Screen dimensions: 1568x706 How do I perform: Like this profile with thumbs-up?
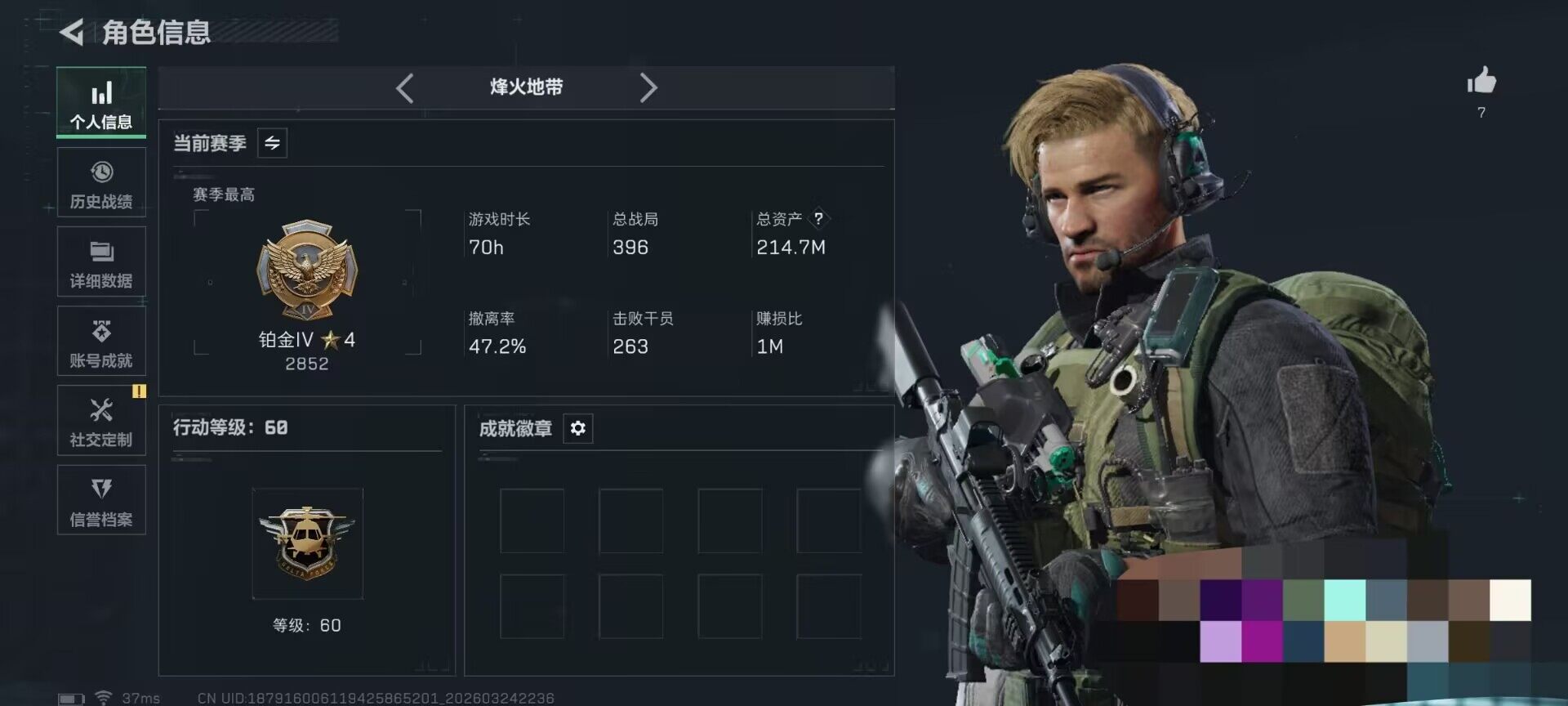tap(1481, 81)
